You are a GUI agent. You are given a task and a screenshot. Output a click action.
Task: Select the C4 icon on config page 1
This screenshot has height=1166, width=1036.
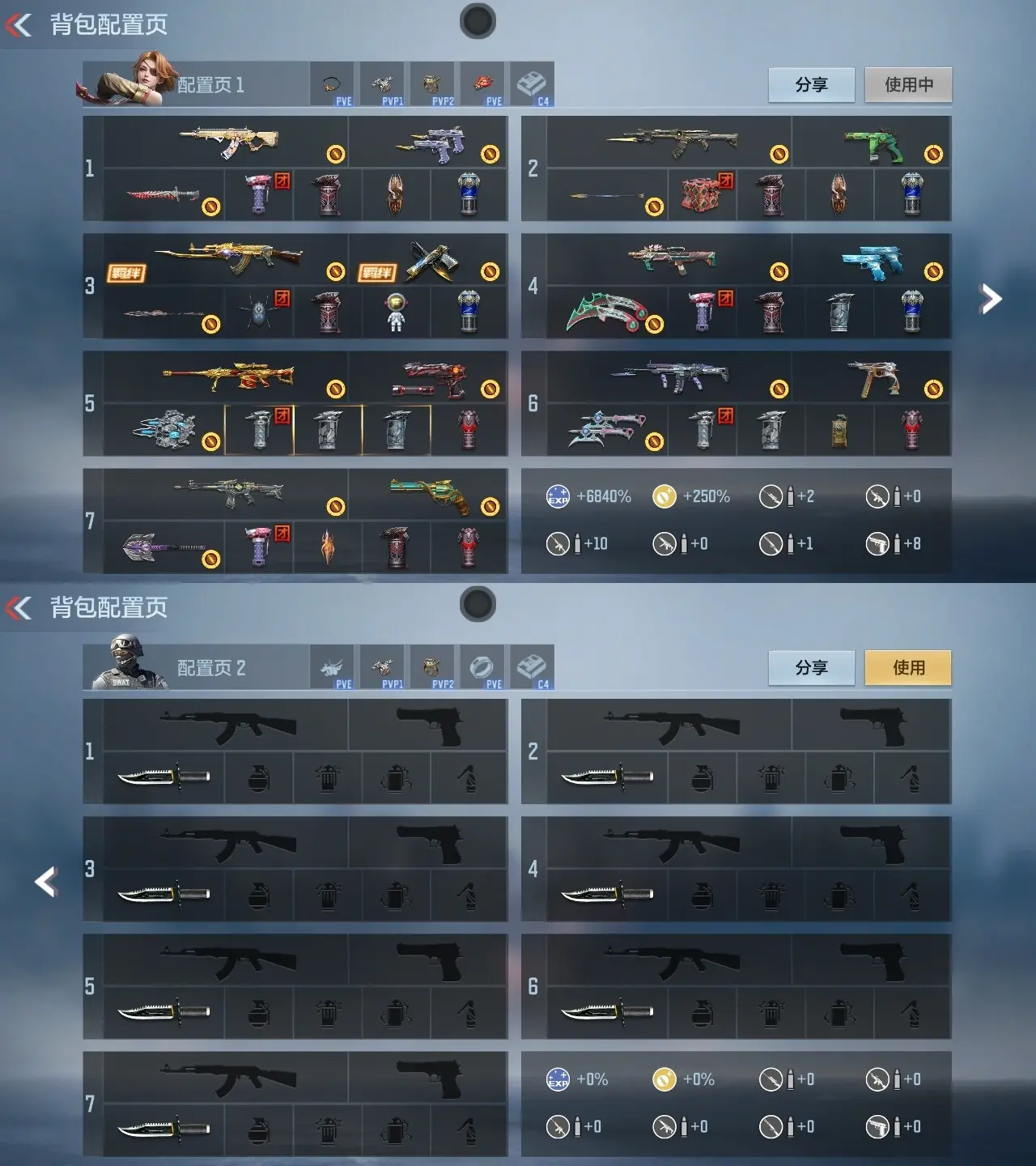(532, 84)
